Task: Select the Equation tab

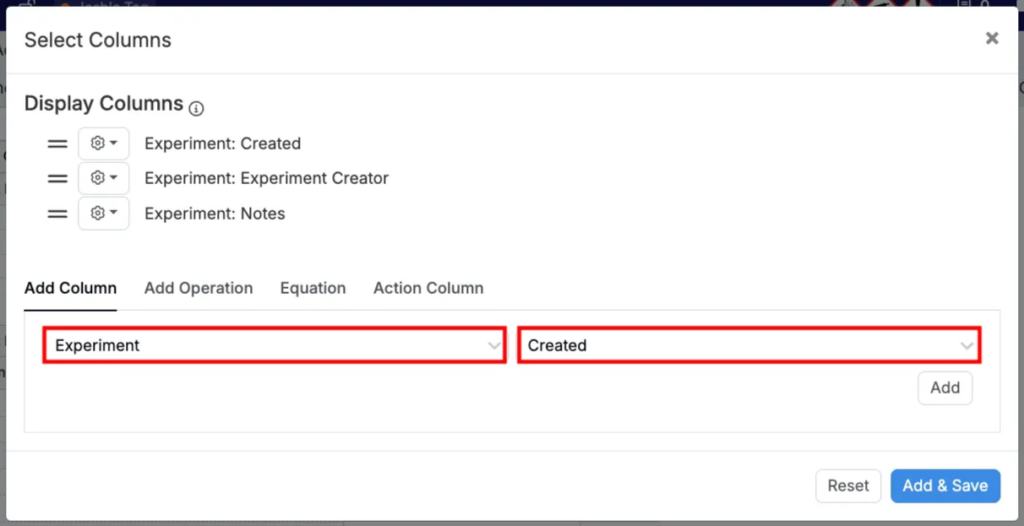Action: 313,288
